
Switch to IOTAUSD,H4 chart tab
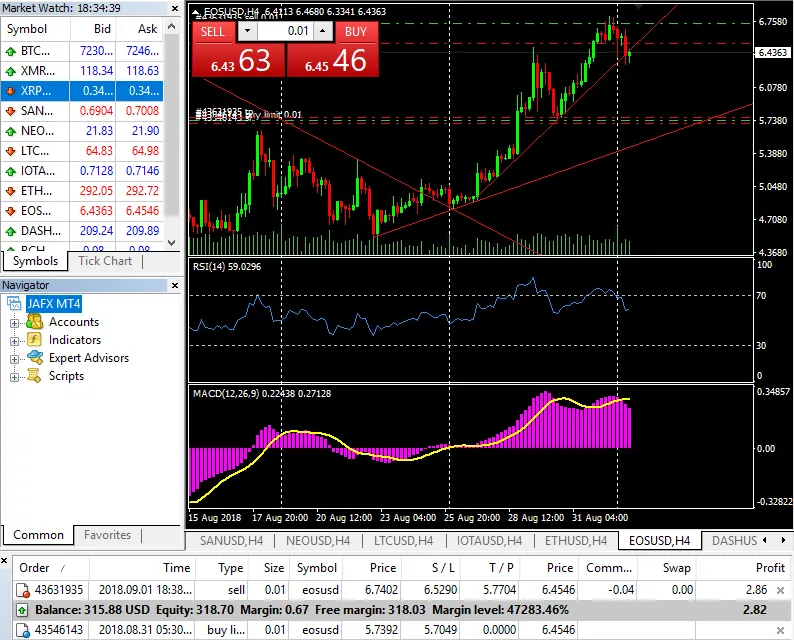(489, 541)
